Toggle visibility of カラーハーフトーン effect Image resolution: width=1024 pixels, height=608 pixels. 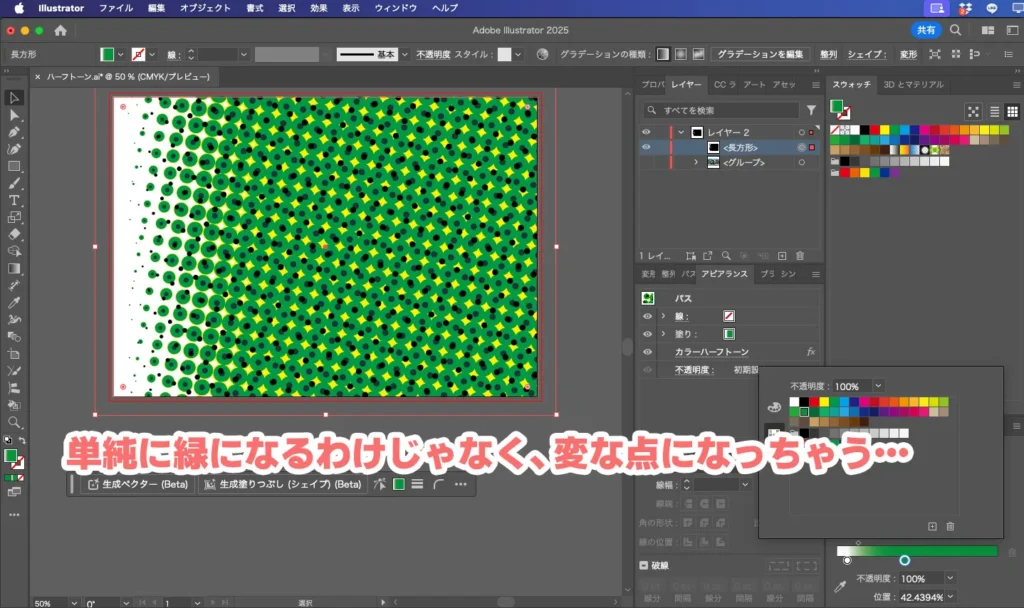(647, 352)
